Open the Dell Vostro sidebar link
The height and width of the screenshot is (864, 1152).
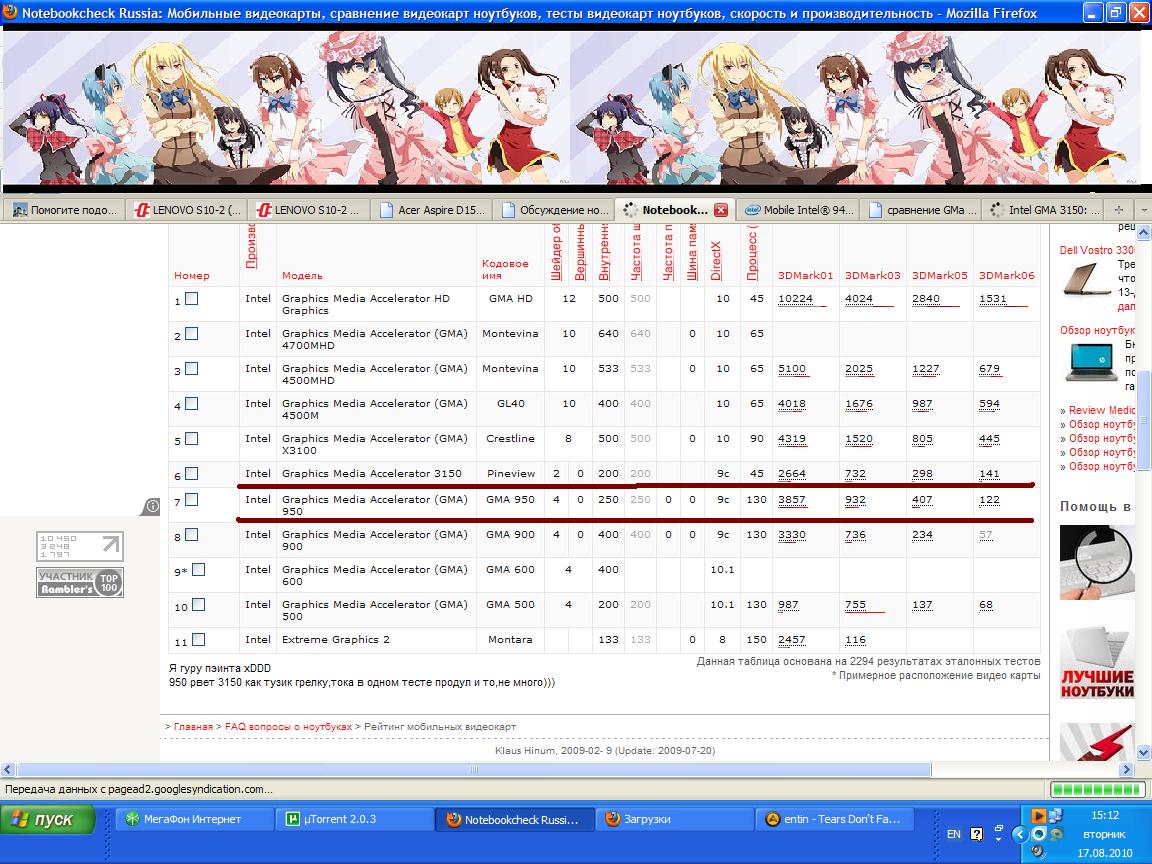(1097, 251)
